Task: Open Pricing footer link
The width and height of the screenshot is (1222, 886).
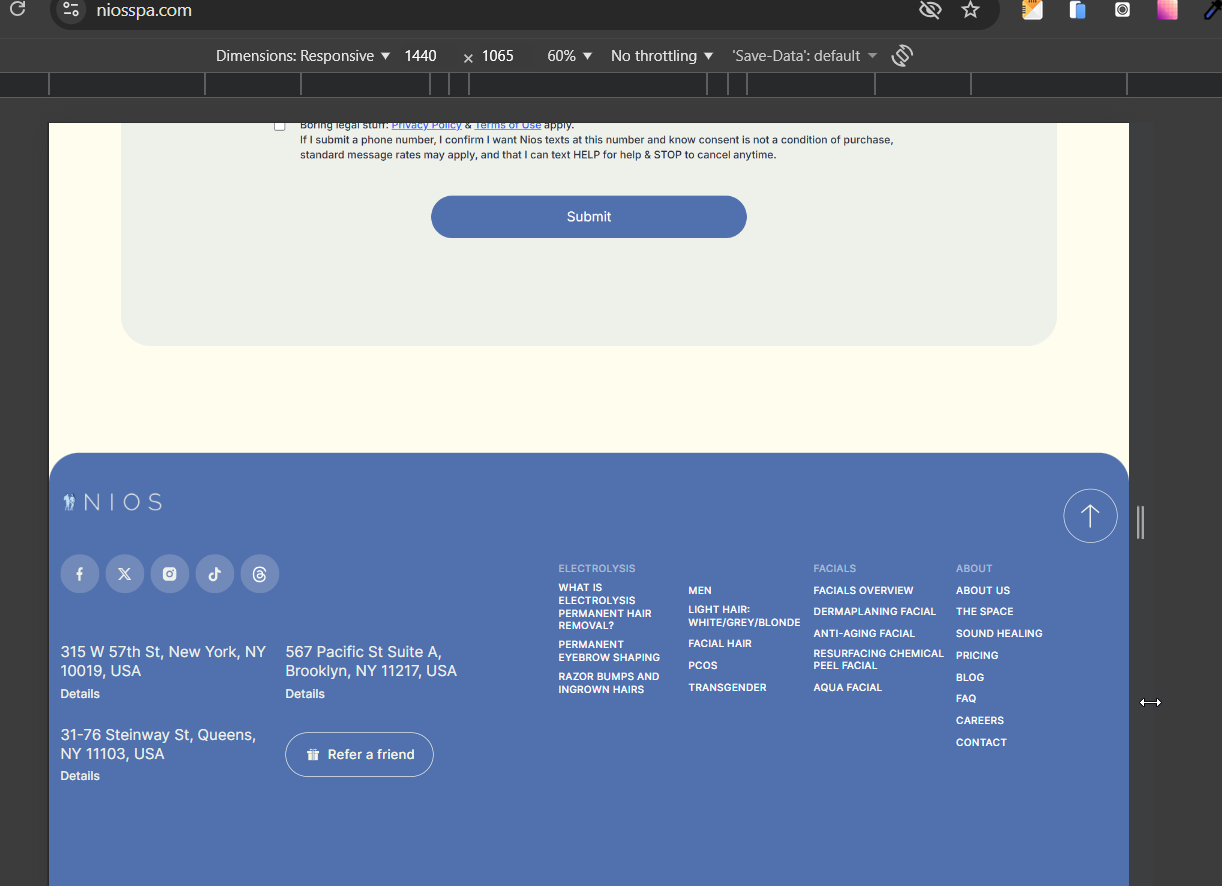Action: tap(977, 656)
